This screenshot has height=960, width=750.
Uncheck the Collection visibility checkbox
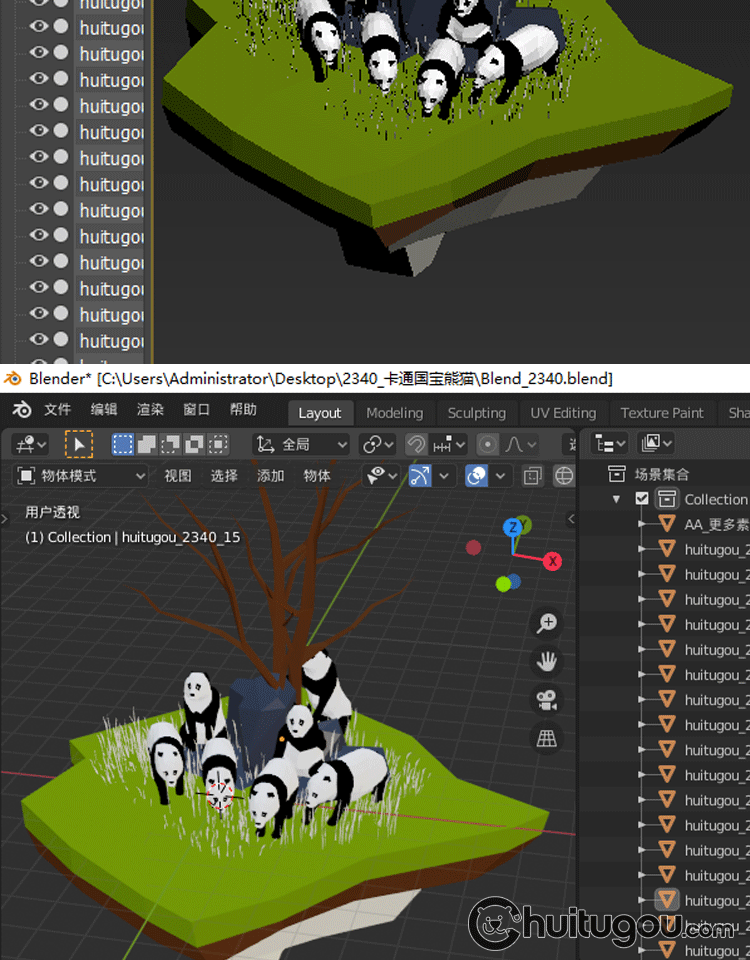pyautogui.click(x=642, y=499)
